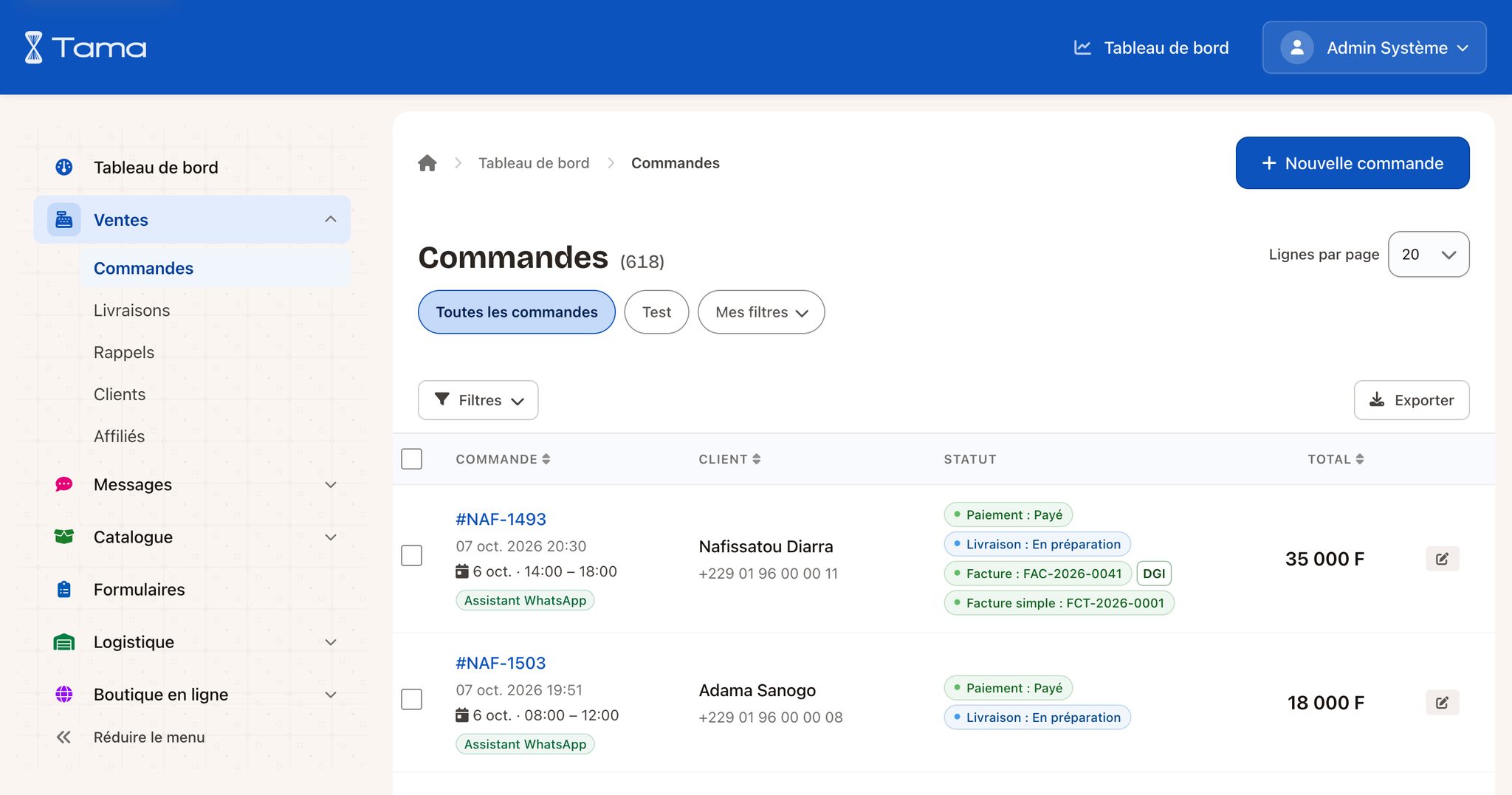Click the chart icon in header
The width and height of the screenshot is (1512, 795).
1082,48
